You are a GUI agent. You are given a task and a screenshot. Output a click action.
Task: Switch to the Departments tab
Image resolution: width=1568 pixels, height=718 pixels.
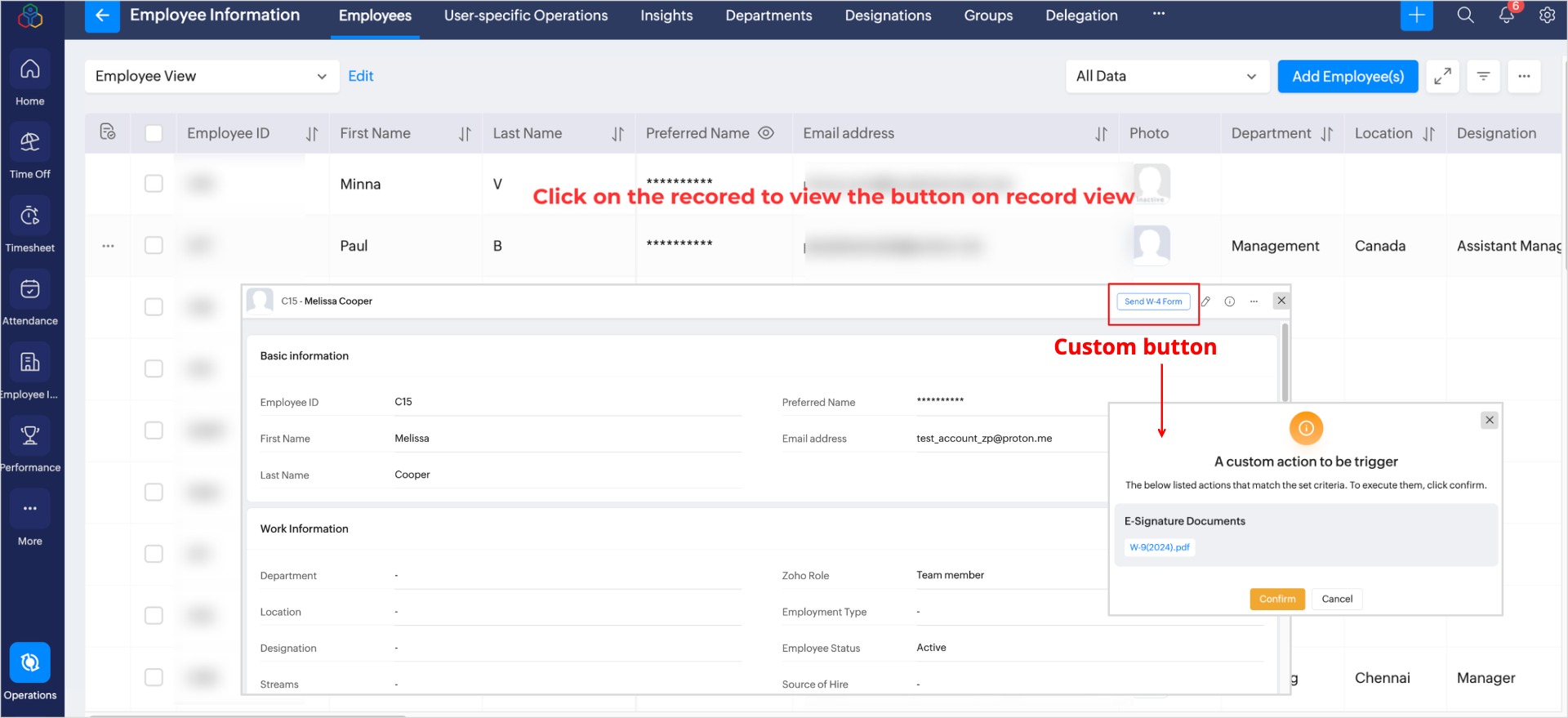pos(768,16)
